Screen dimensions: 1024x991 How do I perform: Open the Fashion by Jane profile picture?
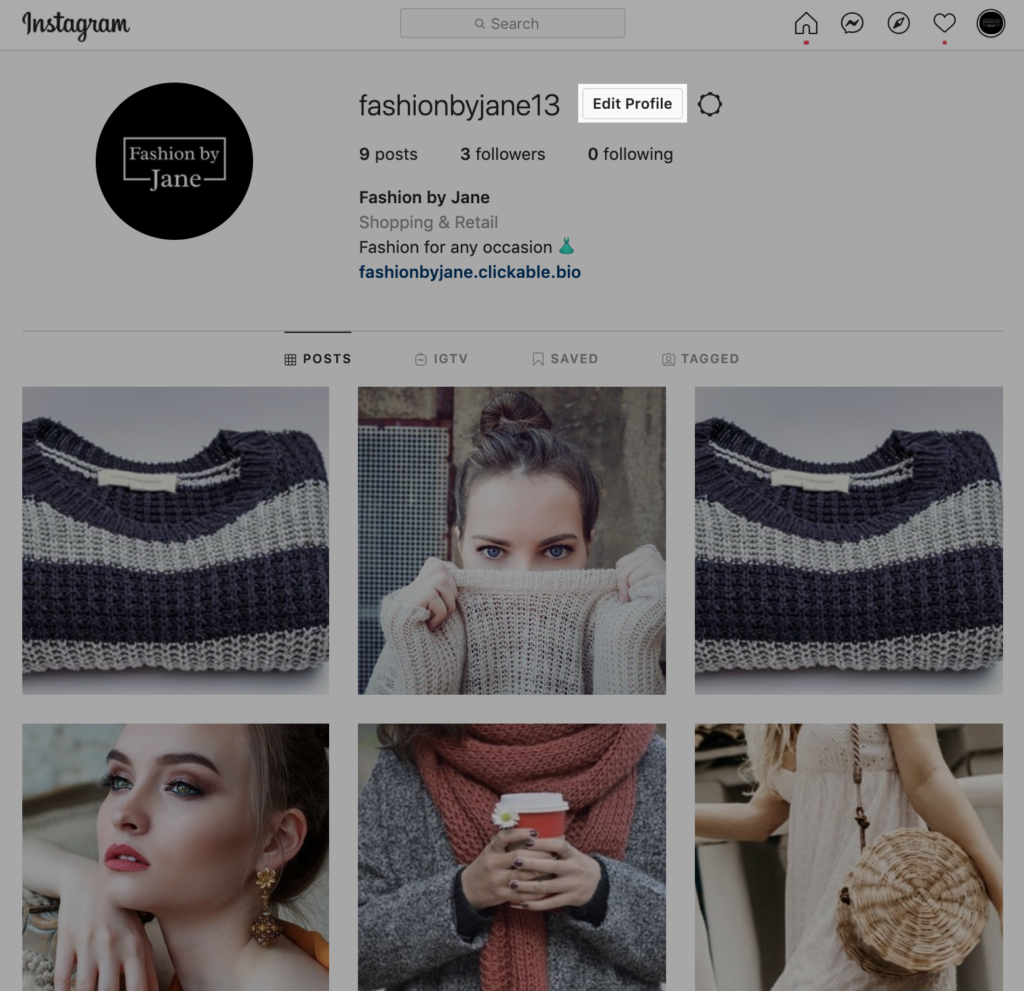pos(174,161)
